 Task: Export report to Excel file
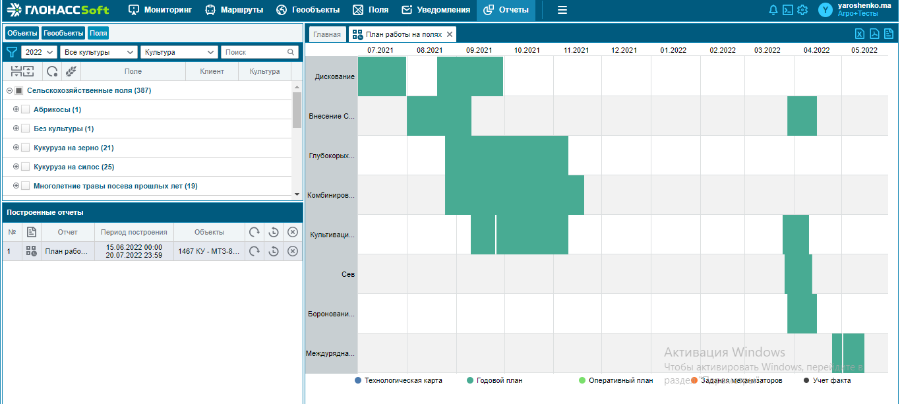(859, 34)
